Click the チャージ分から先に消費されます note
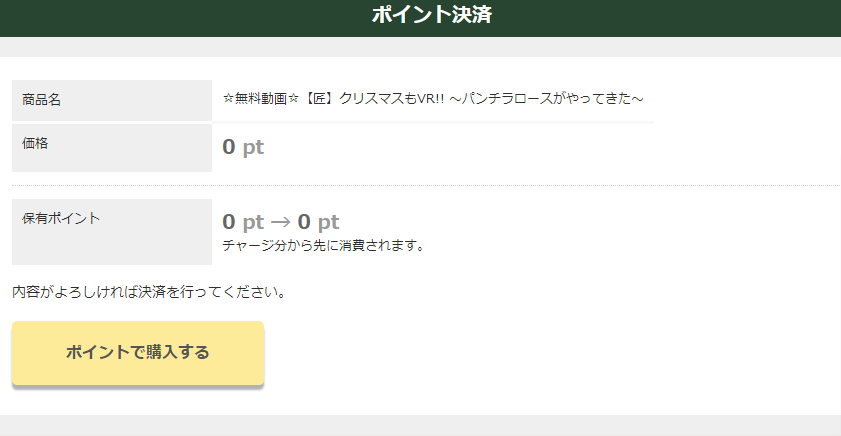The image size is (841, 436). [324, 246]
